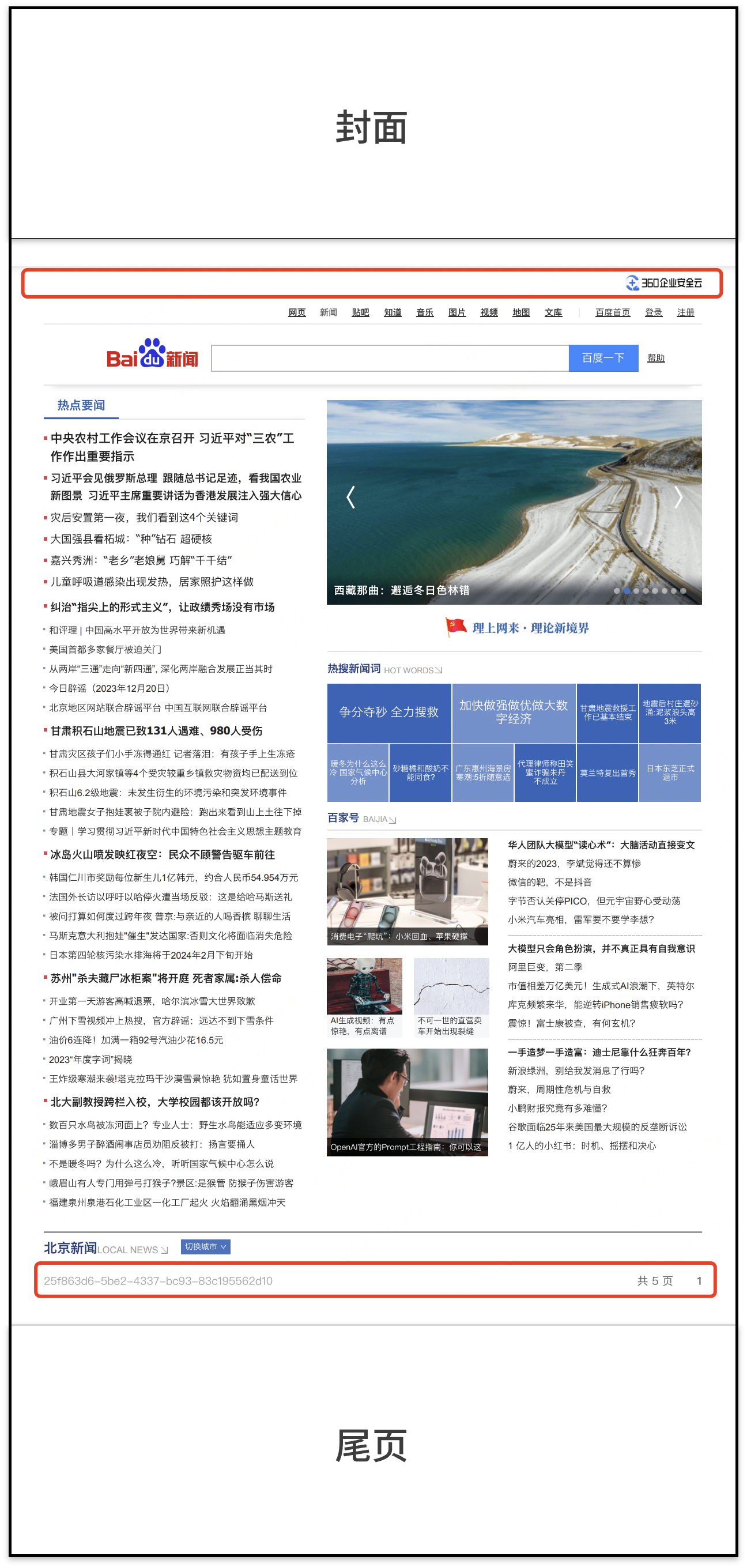Select the 热点要闻 tab
Viewport: 747px width, 1568px height.
(x=81, y=405)
